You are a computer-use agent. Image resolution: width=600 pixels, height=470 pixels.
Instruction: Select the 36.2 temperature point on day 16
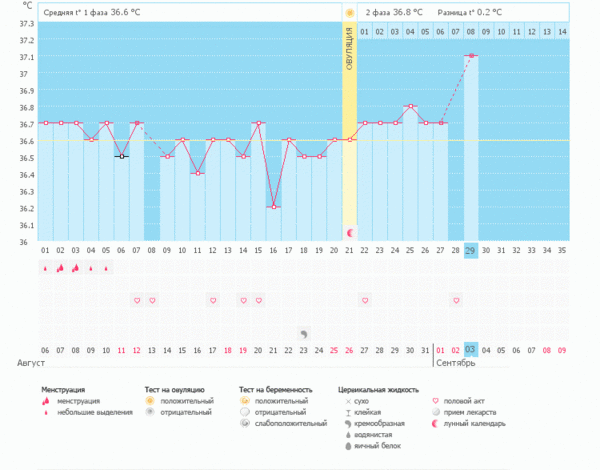(x=273, y=207)
